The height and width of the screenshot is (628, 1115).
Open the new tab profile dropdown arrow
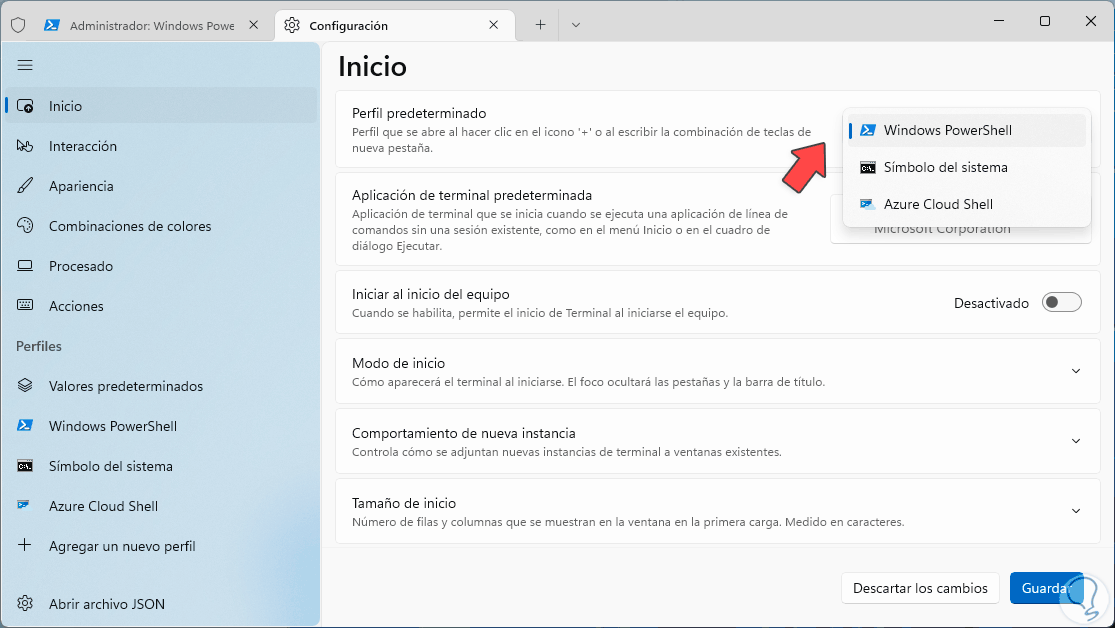576,25
